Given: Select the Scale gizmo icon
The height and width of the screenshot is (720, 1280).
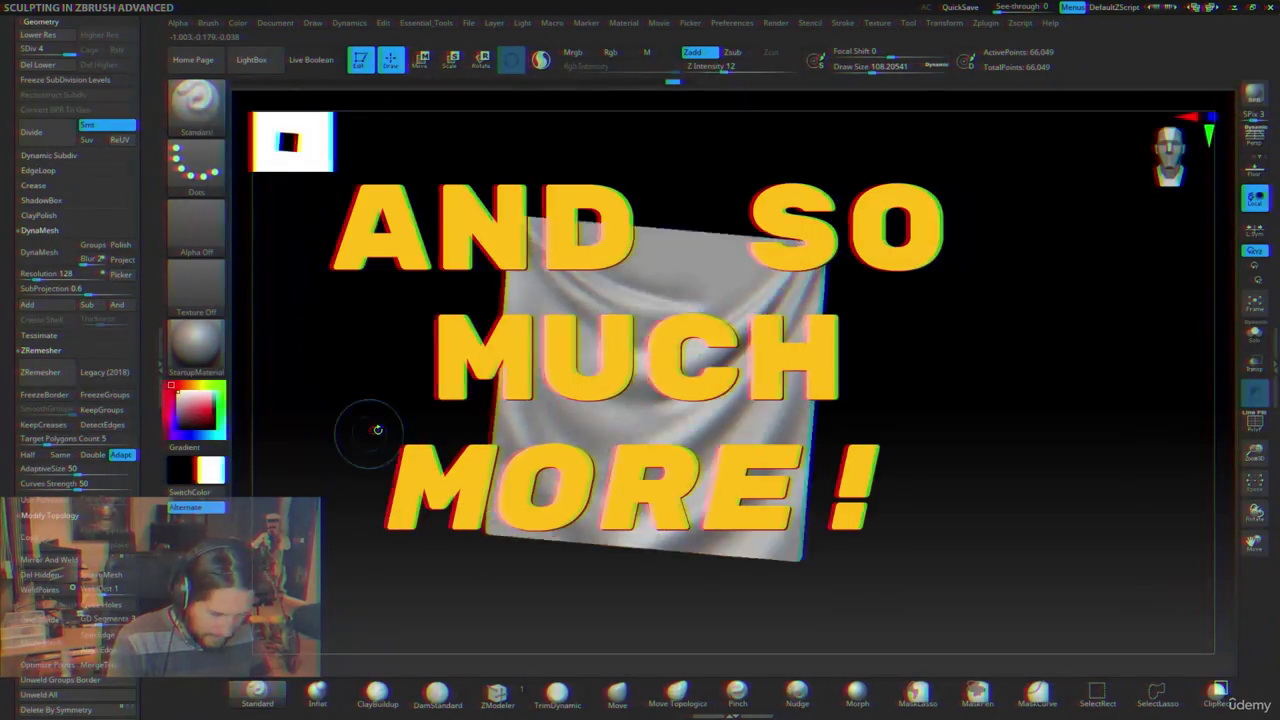Looking at the screenshot, I should (452, 60).
